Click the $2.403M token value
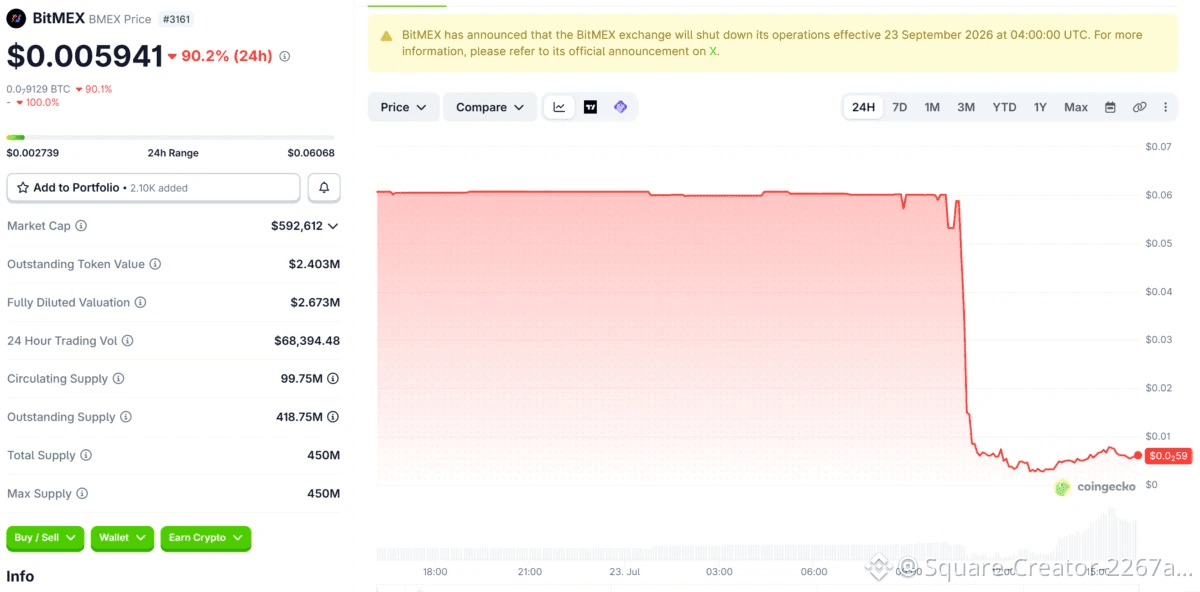 [314, 264]
